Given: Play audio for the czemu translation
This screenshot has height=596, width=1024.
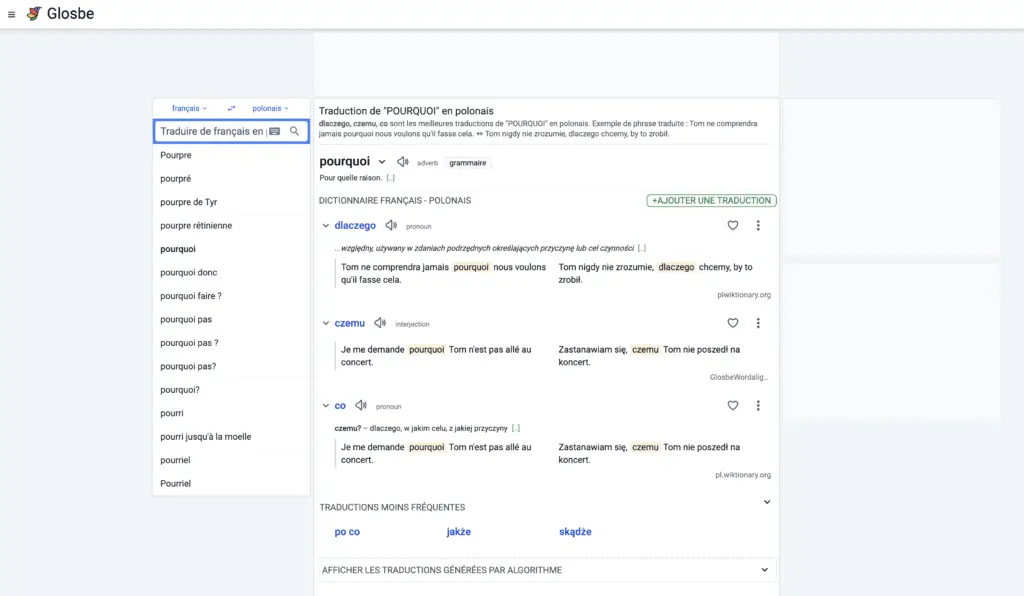Looking at the screenshot, I should tap(380, 323).
